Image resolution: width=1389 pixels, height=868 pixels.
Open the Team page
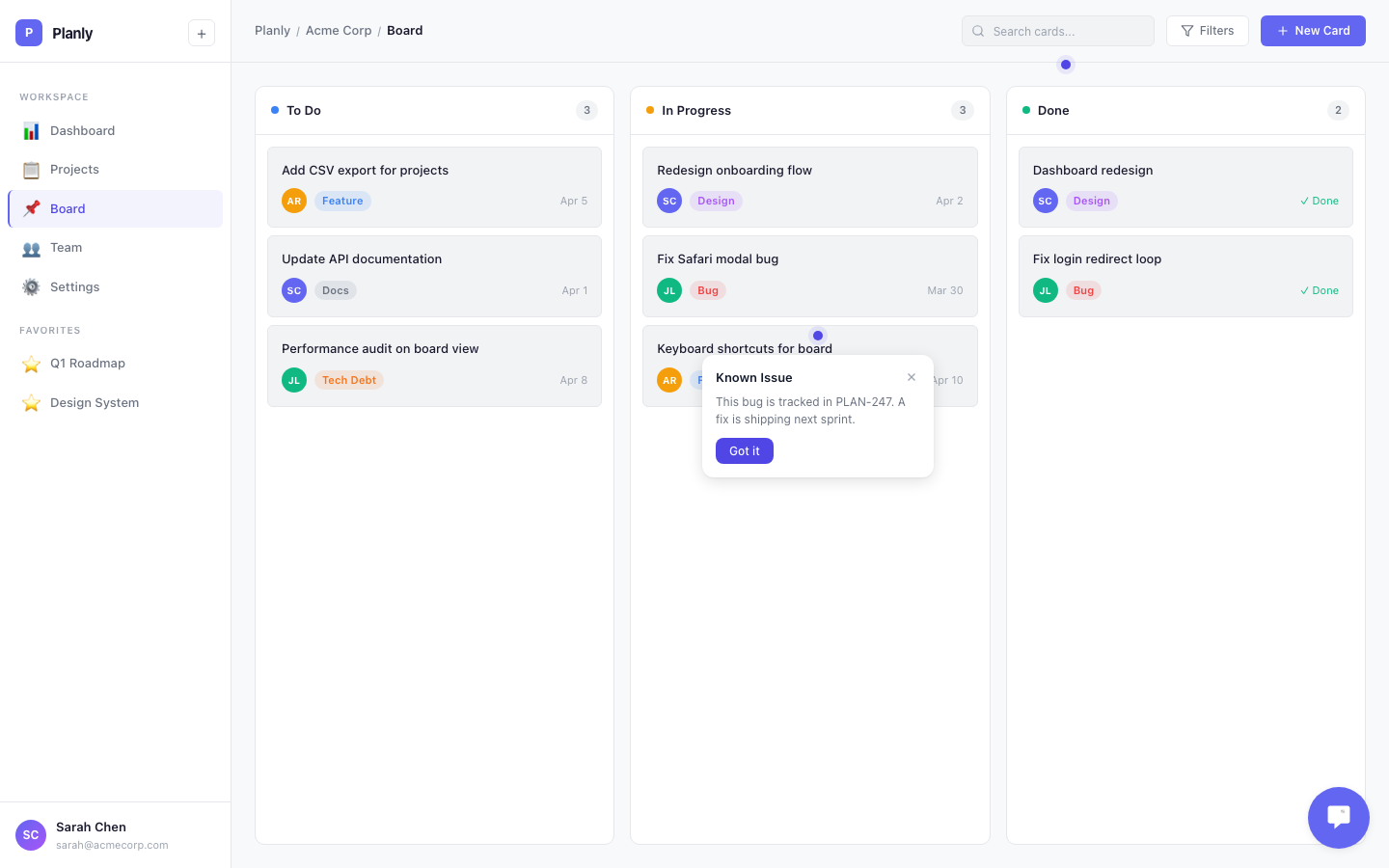pyautogui.click(x=66, y=248)
